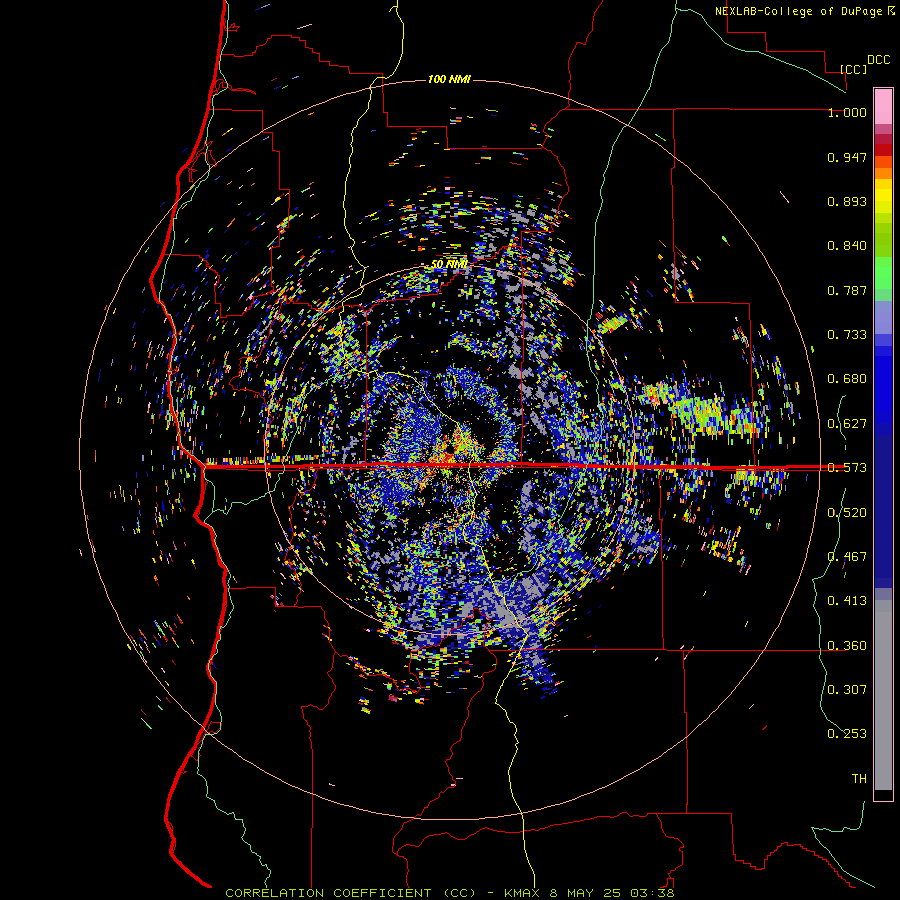The image size is (900, 900).
Task: Pick the dark red segment of the color bar
Action: pyautogui.click(x=883, y=150)
